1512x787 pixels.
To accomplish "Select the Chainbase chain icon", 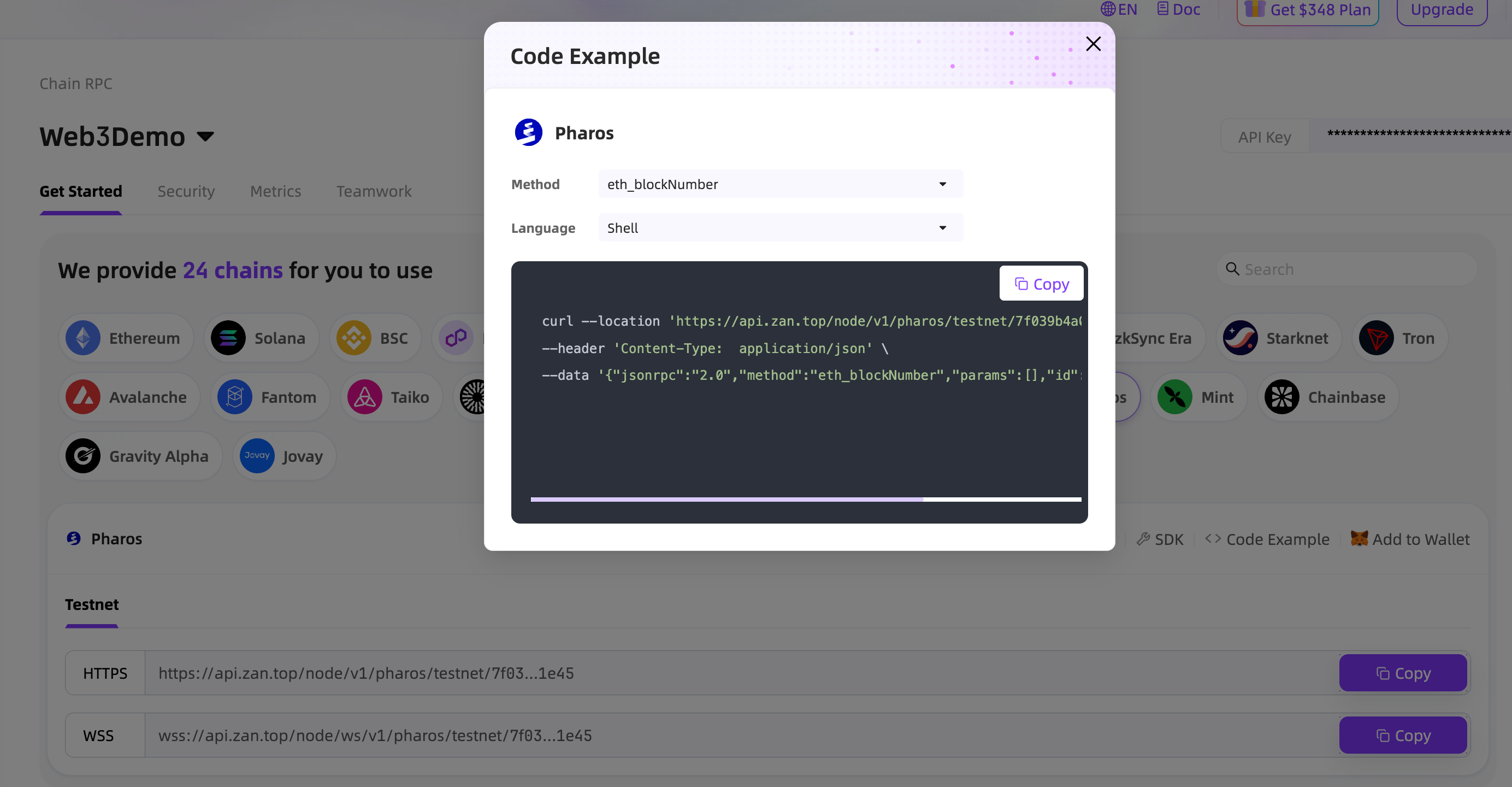I will 1281,398.
